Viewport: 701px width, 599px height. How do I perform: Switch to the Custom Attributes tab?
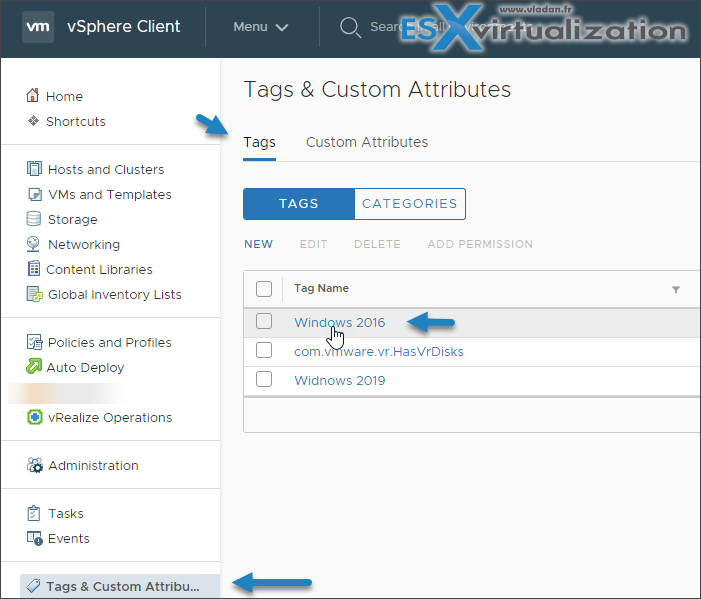(x=367, y=142)
